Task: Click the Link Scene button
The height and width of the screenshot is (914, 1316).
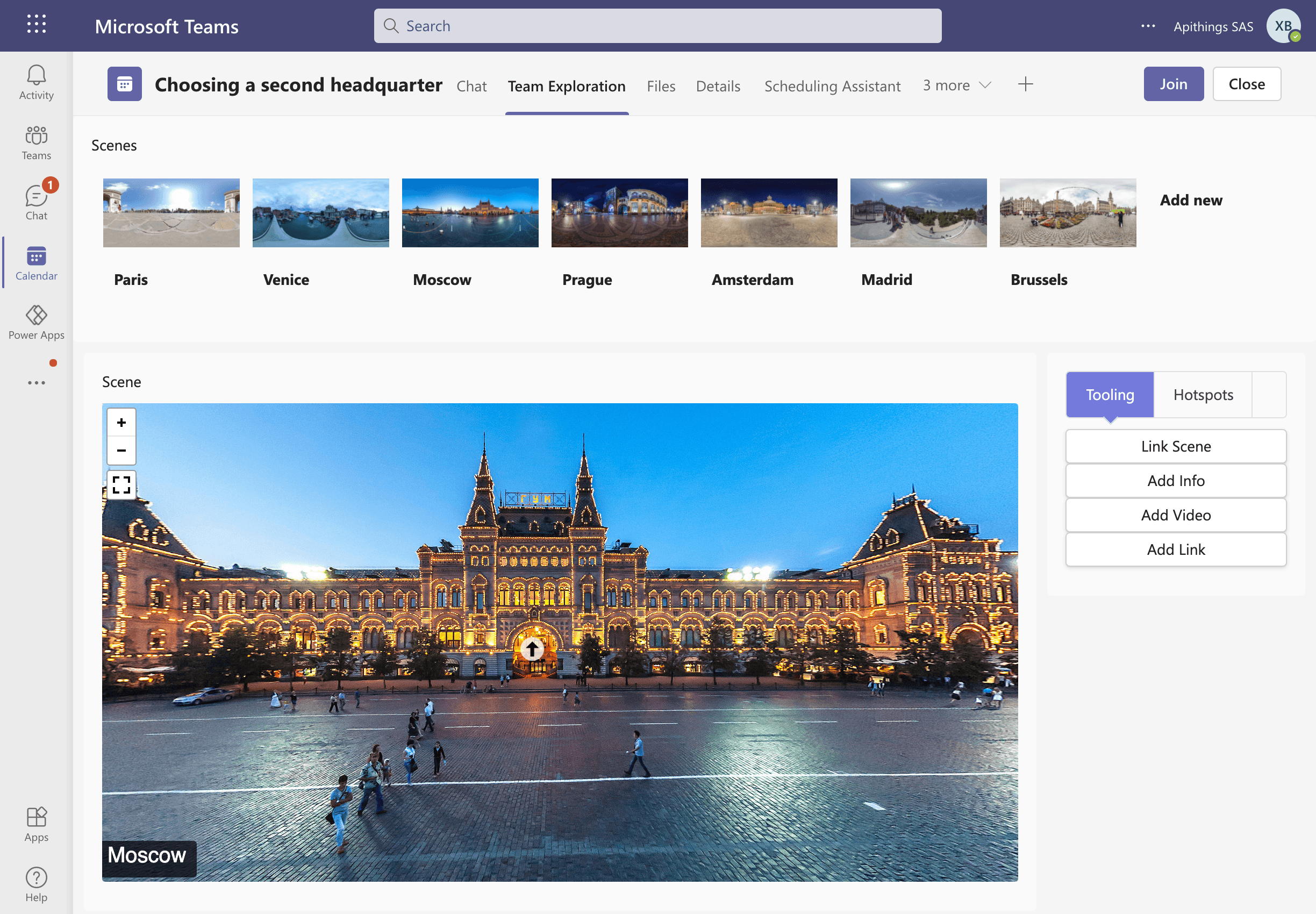Action: click(x=1176, y=446)
